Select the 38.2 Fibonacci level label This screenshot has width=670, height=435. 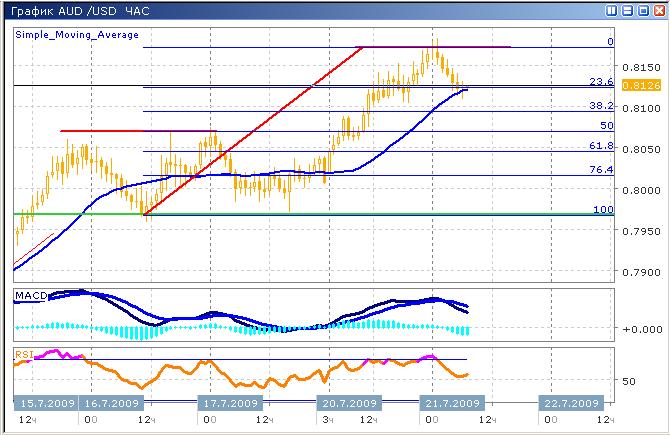(x=600, y=105)
